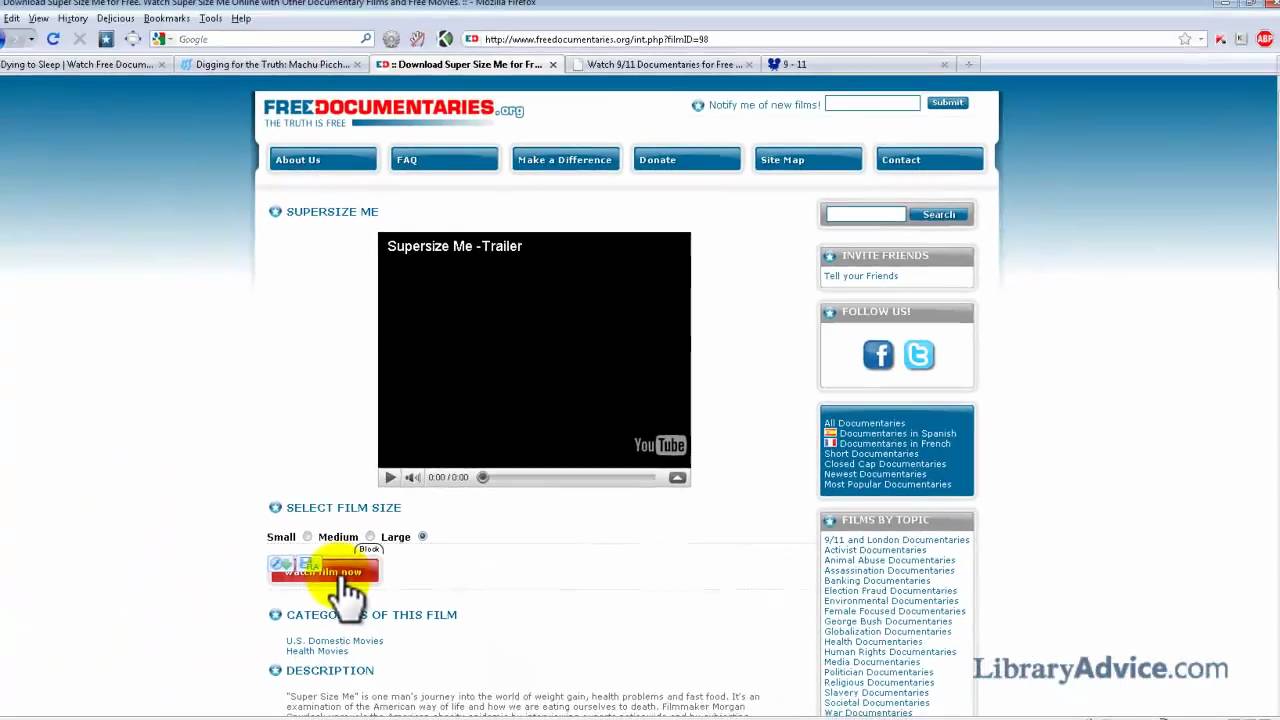Viewport: 1280px width, 720px height.
Task: Open Documentaries in Spanish link
Action: [x=897, y=434]
